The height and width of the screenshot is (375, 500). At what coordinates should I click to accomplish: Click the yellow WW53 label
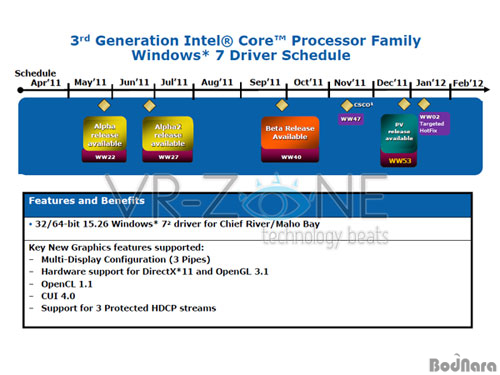point(399,161)
